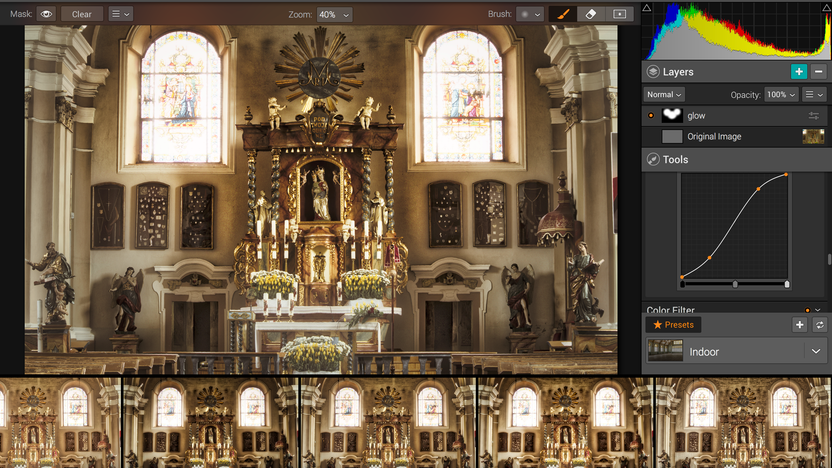Select the second preset thumbnail in filmstrip
Viewport: 832px width, 468px height.
pos(211,423)
